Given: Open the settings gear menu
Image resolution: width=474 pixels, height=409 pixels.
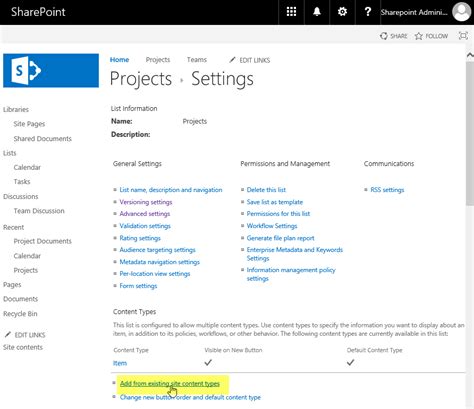Looking at the screenshot, I should [342, 12].
